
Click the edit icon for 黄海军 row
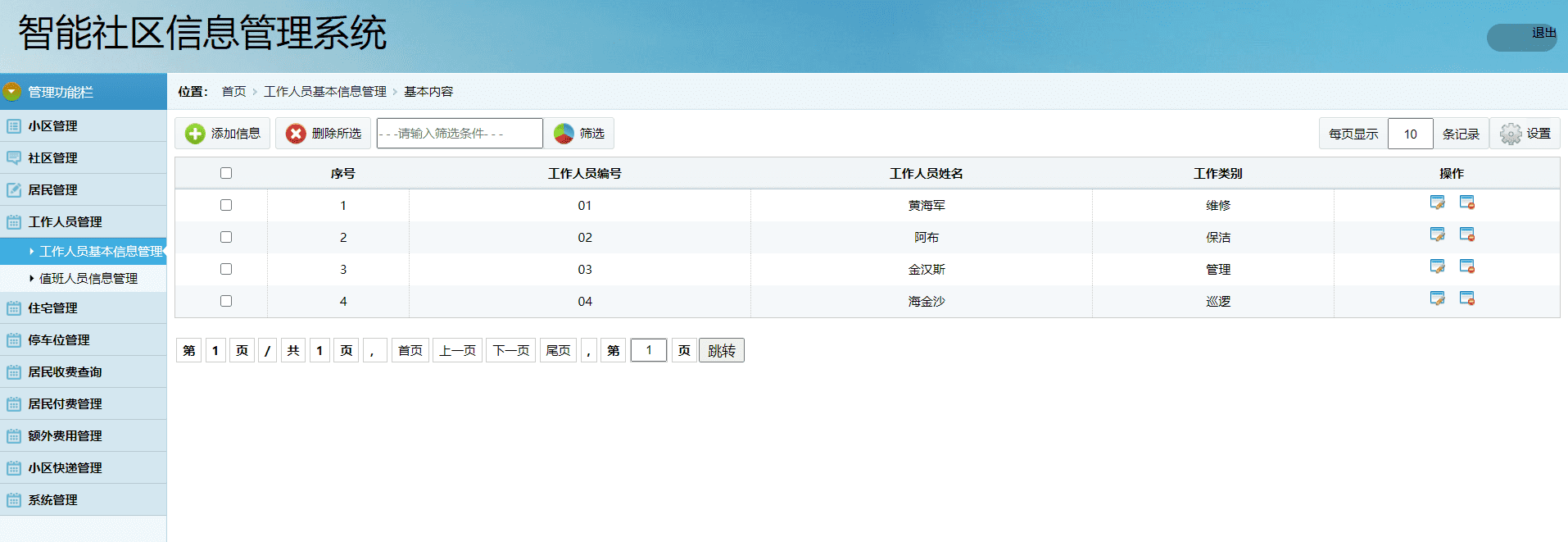(x=1437, y=203)
